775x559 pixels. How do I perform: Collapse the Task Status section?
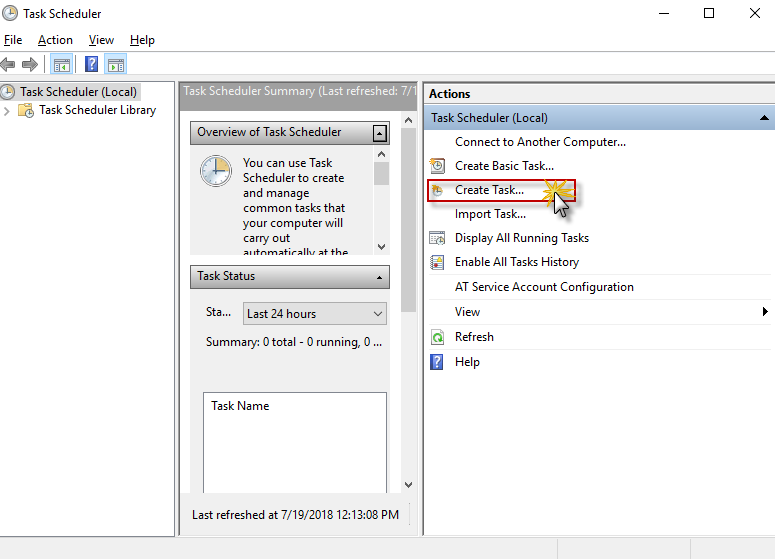point(380,277)
